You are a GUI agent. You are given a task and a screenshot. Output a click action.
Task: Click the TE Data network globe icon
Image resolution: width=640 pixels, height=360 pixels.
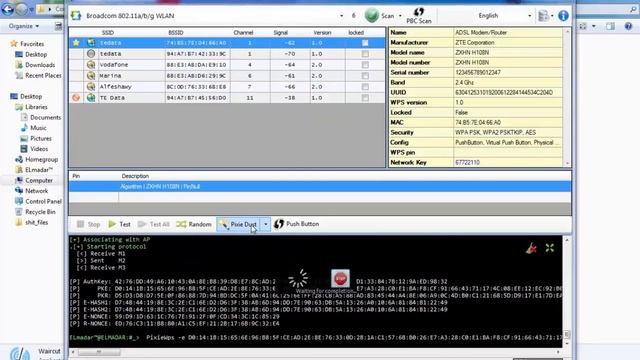pyautogui.click(x=91, y=98)
